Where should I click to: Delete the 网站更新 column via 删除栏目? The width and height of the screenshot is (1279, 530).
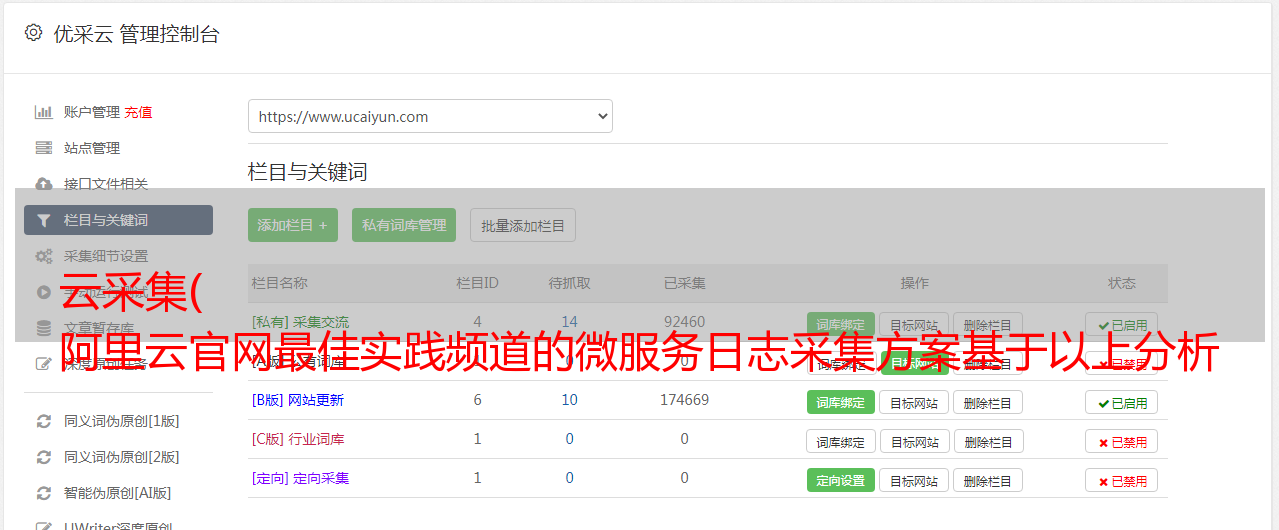pos(988,402)
